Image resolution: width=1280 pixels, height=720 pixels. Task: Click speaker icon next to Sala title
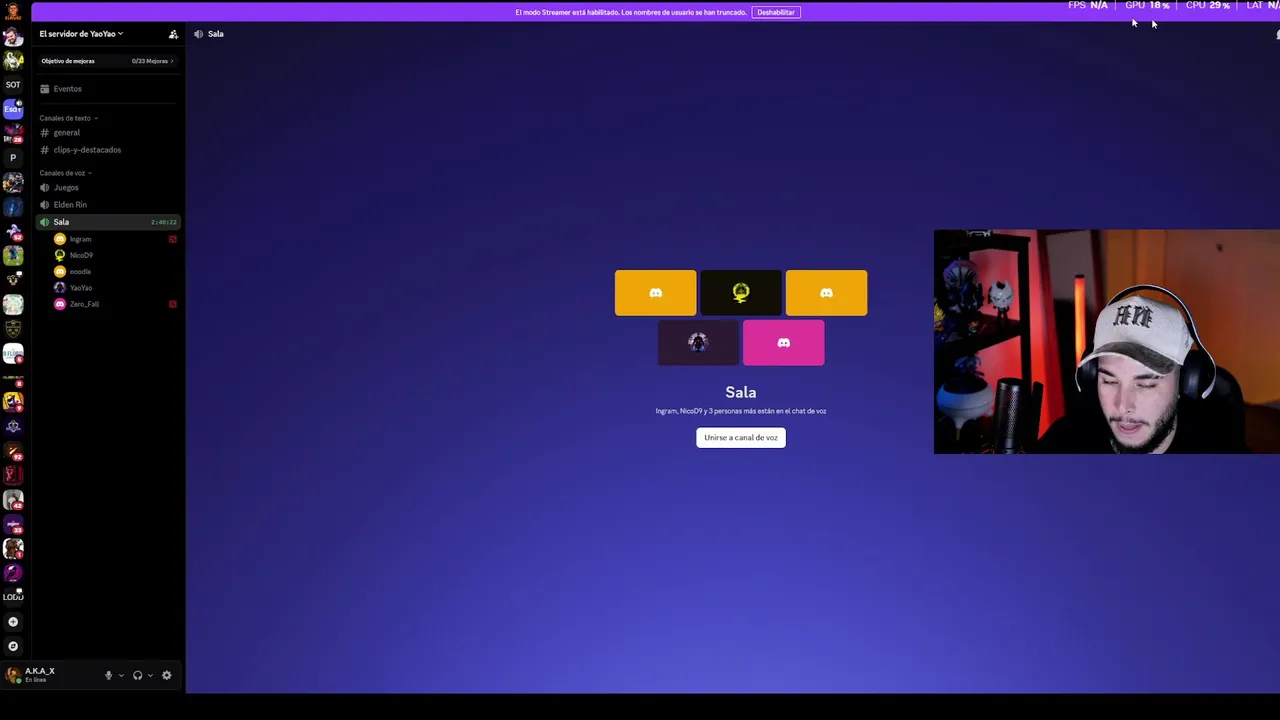pos(198,34)
